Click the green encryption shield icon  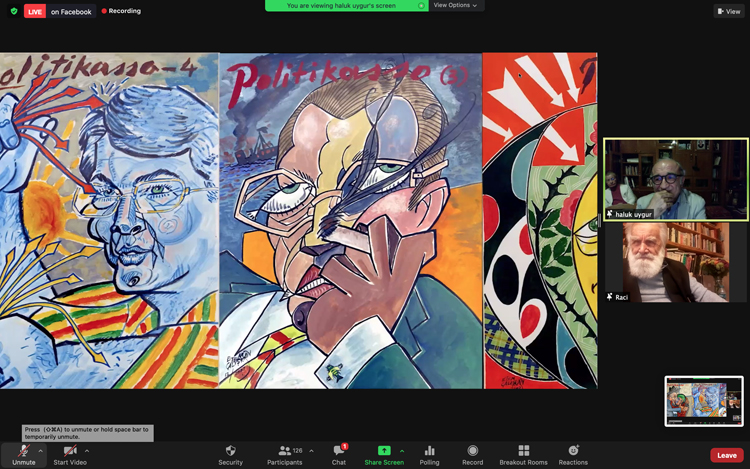pos(14,11)
